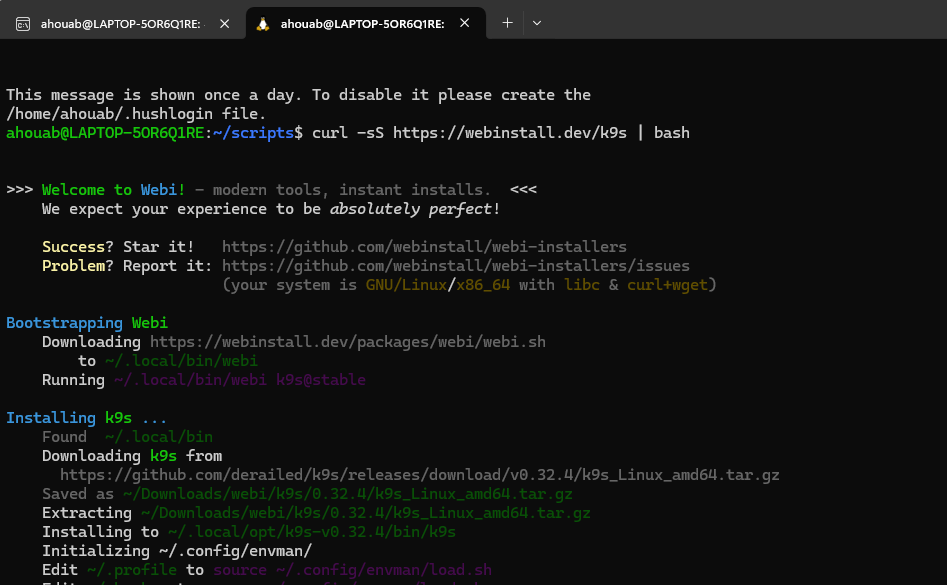
Task: Close the Linux penguin terminal tab
Action: click(x=464, y=23)
